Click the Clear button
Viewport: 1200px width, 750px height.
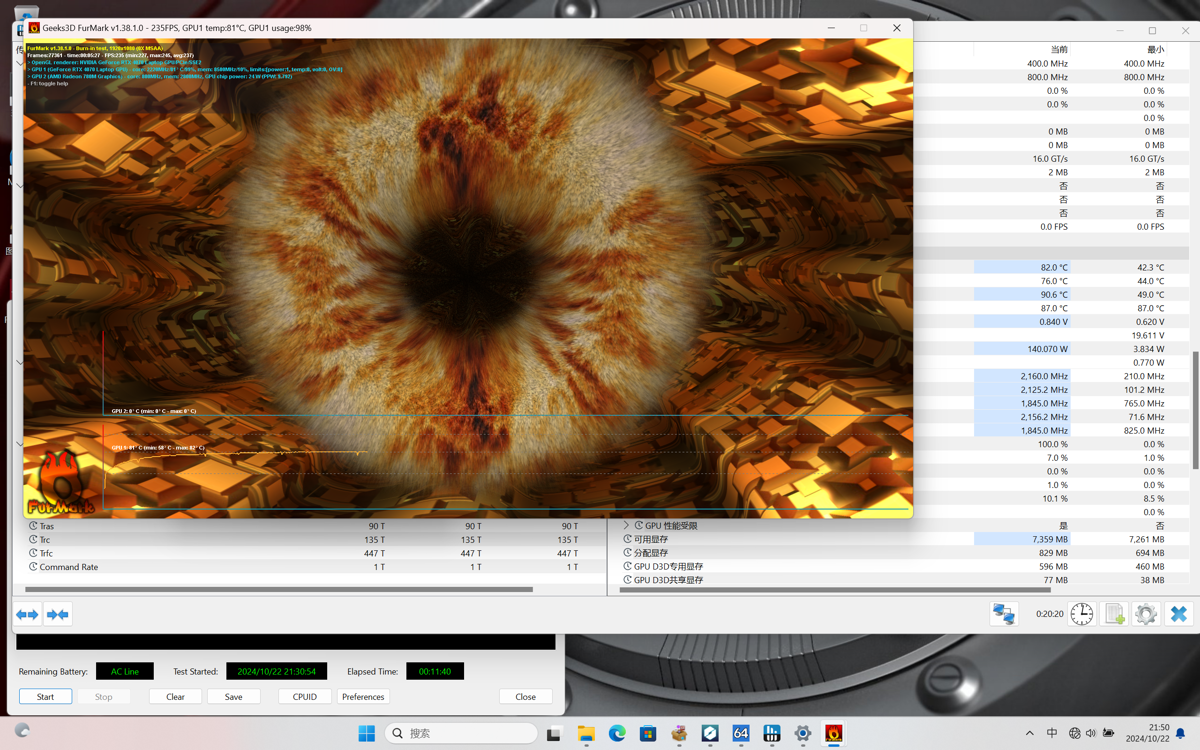175,696
